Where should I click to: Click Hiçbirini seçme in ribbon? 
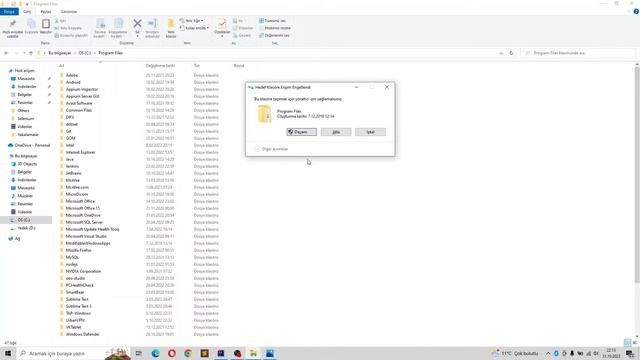point(275,28)
